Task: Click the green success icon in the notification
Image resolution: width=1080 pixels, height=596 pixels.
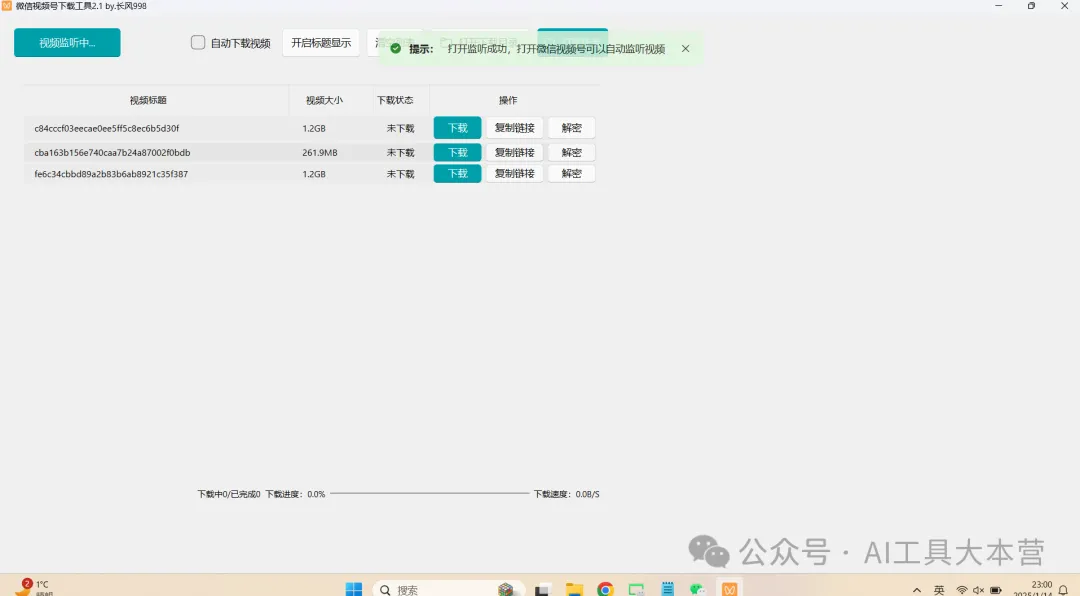Action: click(x=395, y=48)
